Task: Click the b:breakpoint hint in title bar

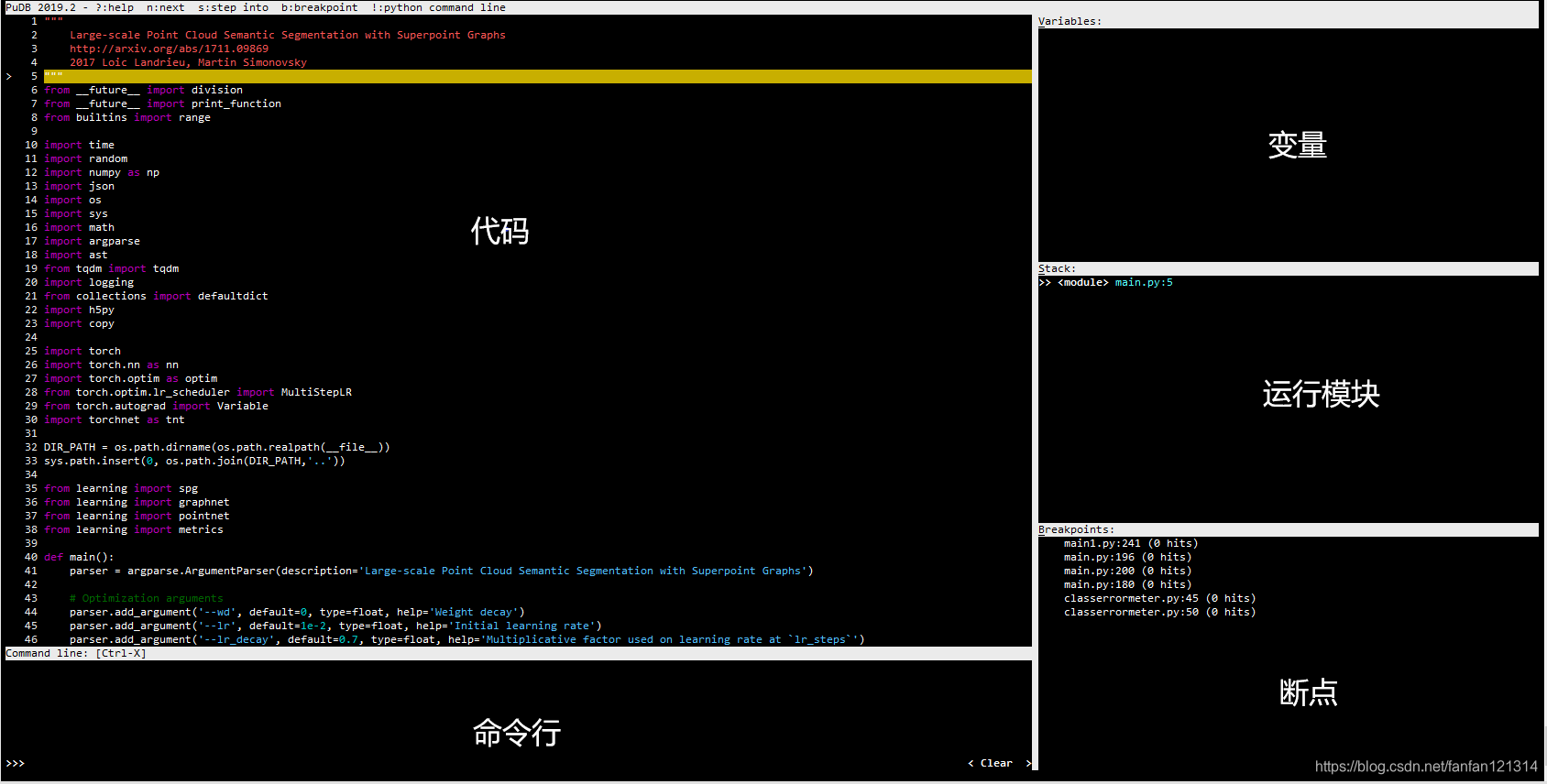Action: click(320, 7)
